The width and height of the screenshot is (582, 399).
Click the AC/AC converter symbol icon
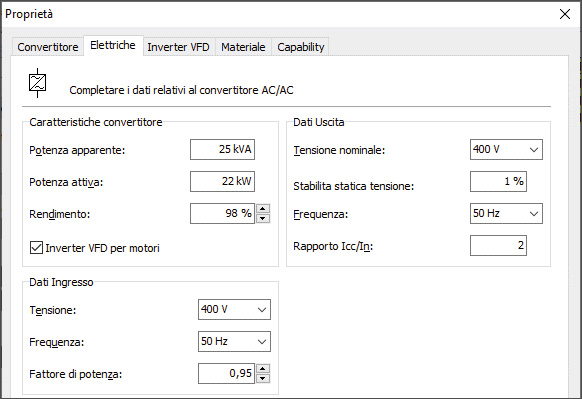(x=37, y=83)
